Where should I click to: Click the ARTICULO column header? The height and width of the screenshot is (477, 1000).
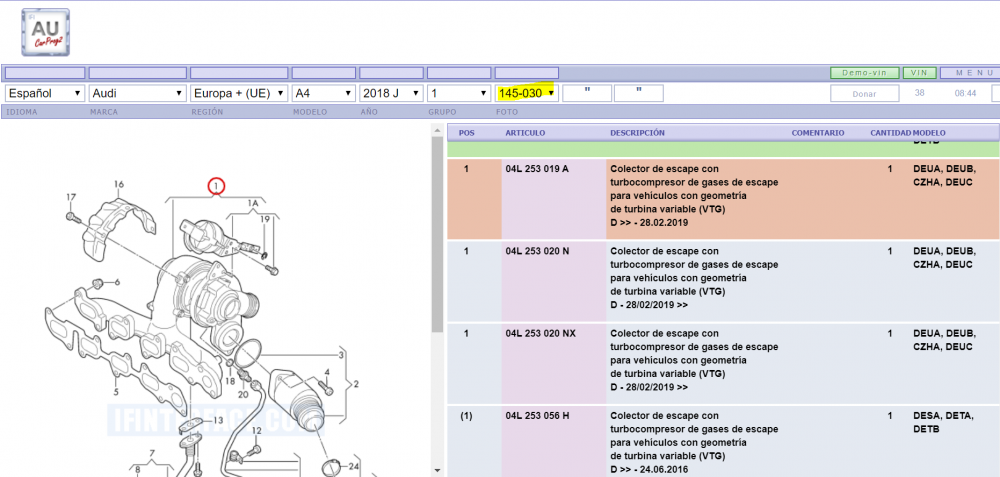(x=525, y=133)
